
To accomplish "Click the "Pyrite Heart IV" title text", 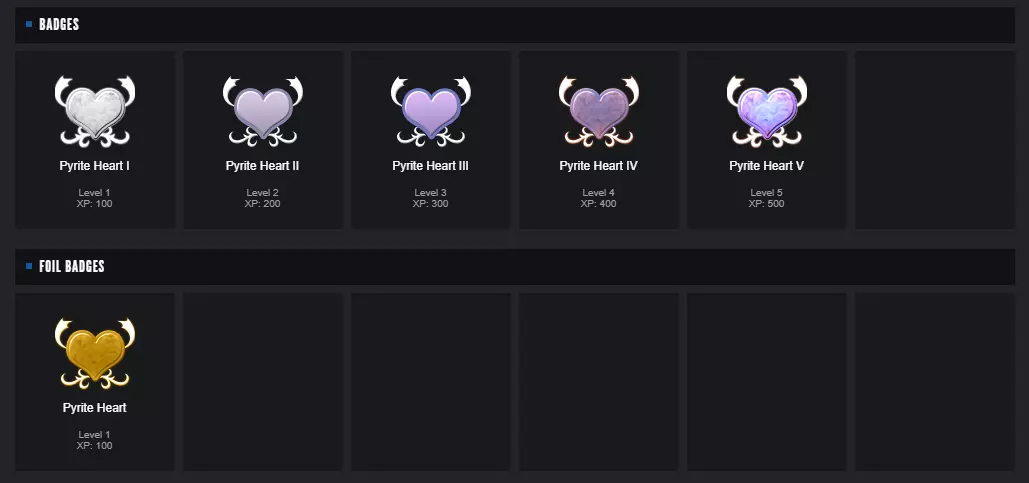I will pyautogui.click(x=598, y=166).
